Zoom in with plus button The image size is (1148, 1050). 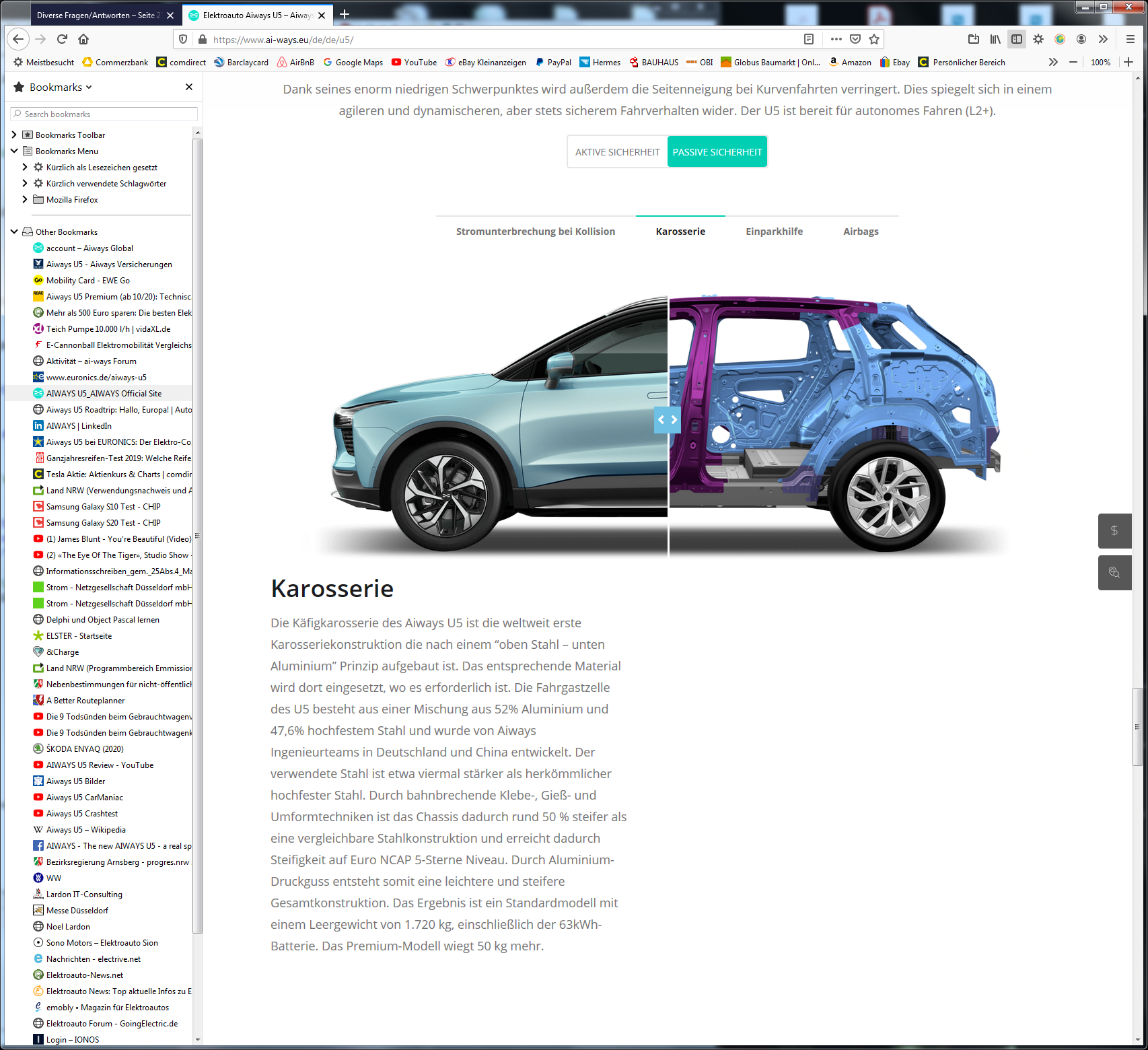tap(1128, 62)
